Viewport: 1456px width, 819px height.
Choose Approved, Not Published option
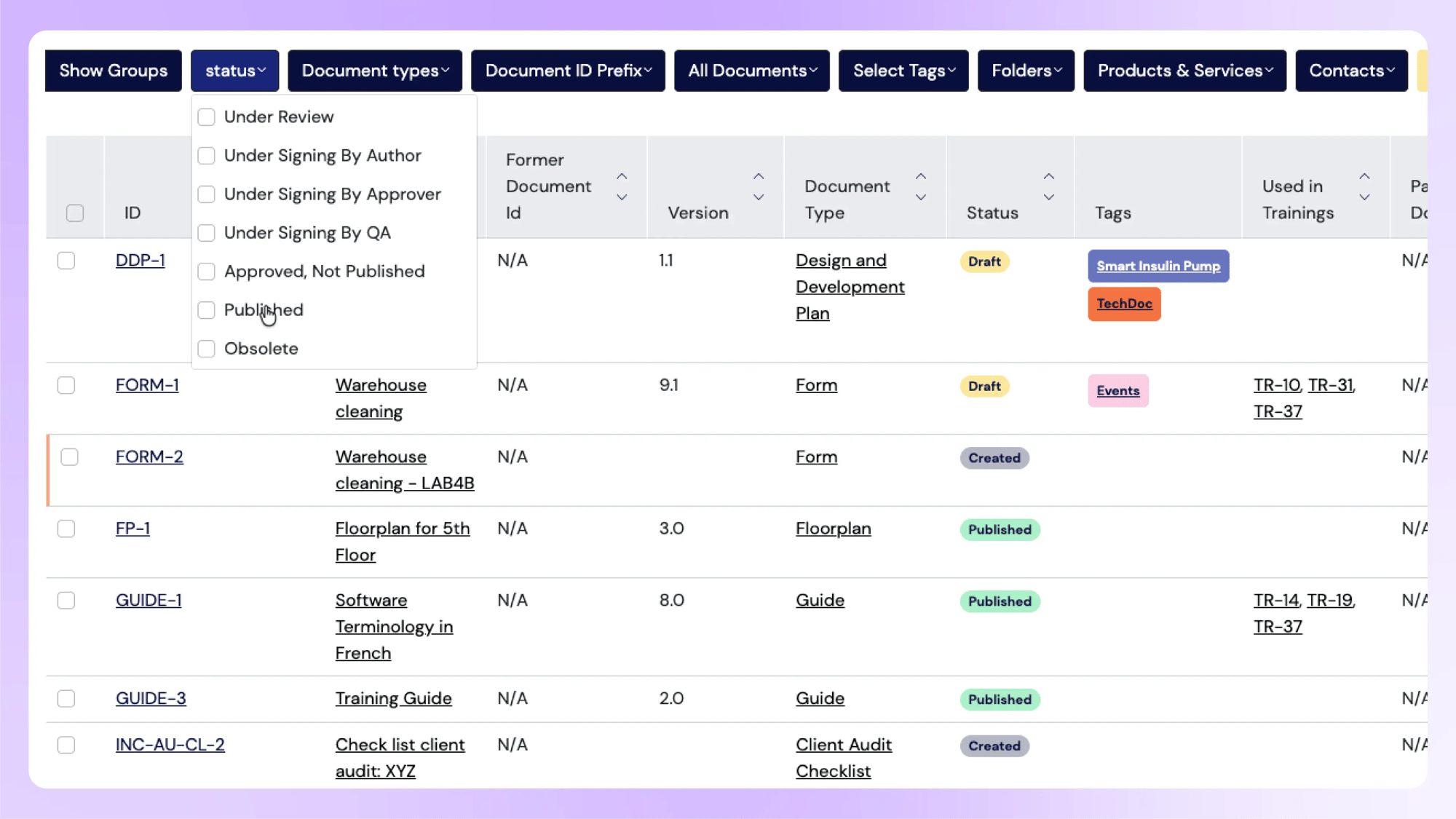click(x=207, y=272)
